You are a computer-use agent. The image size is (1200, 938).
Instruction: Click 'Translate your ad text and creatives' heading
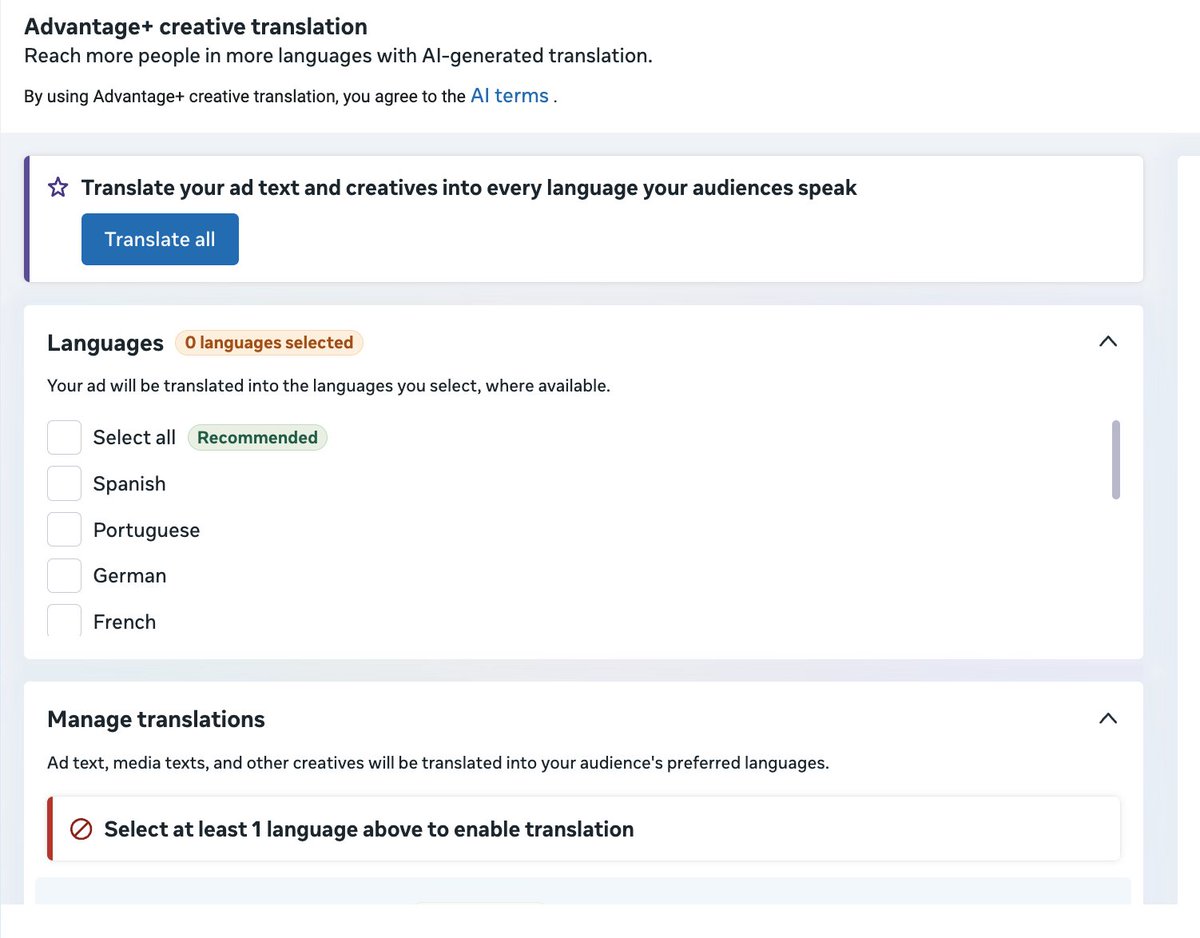pyautogui.click(x=469, y=188)
